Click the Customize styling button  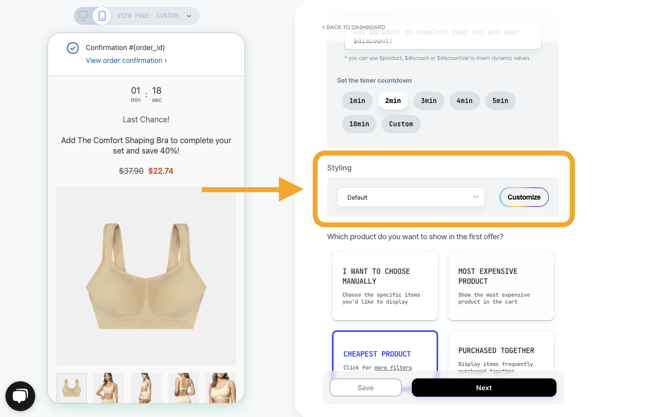524,197
